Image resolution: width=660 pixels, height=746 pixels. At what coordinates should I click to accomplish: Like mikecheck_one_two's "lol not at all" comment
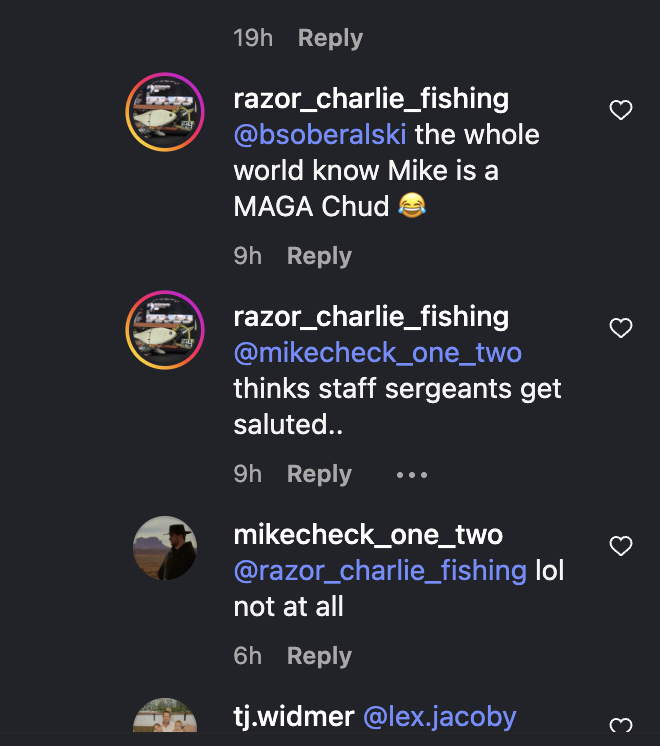coord(621,546)
